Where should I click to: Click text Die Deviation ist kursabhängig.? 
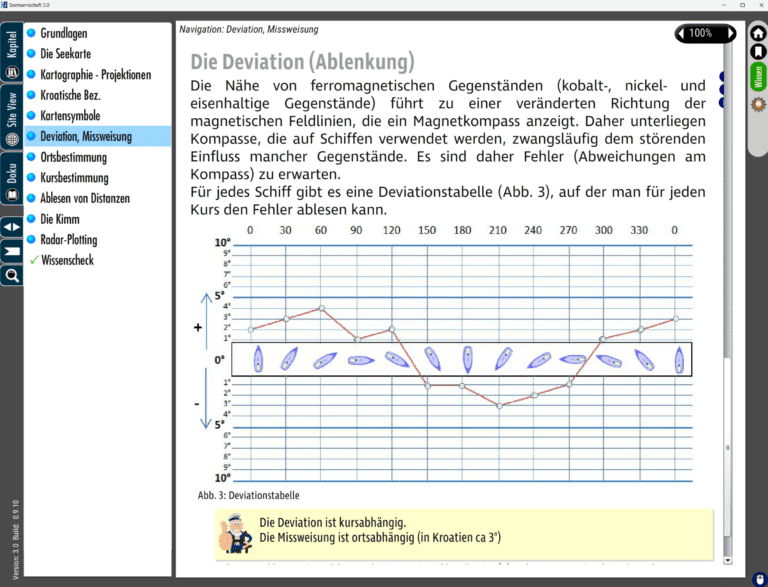(333, 522)
